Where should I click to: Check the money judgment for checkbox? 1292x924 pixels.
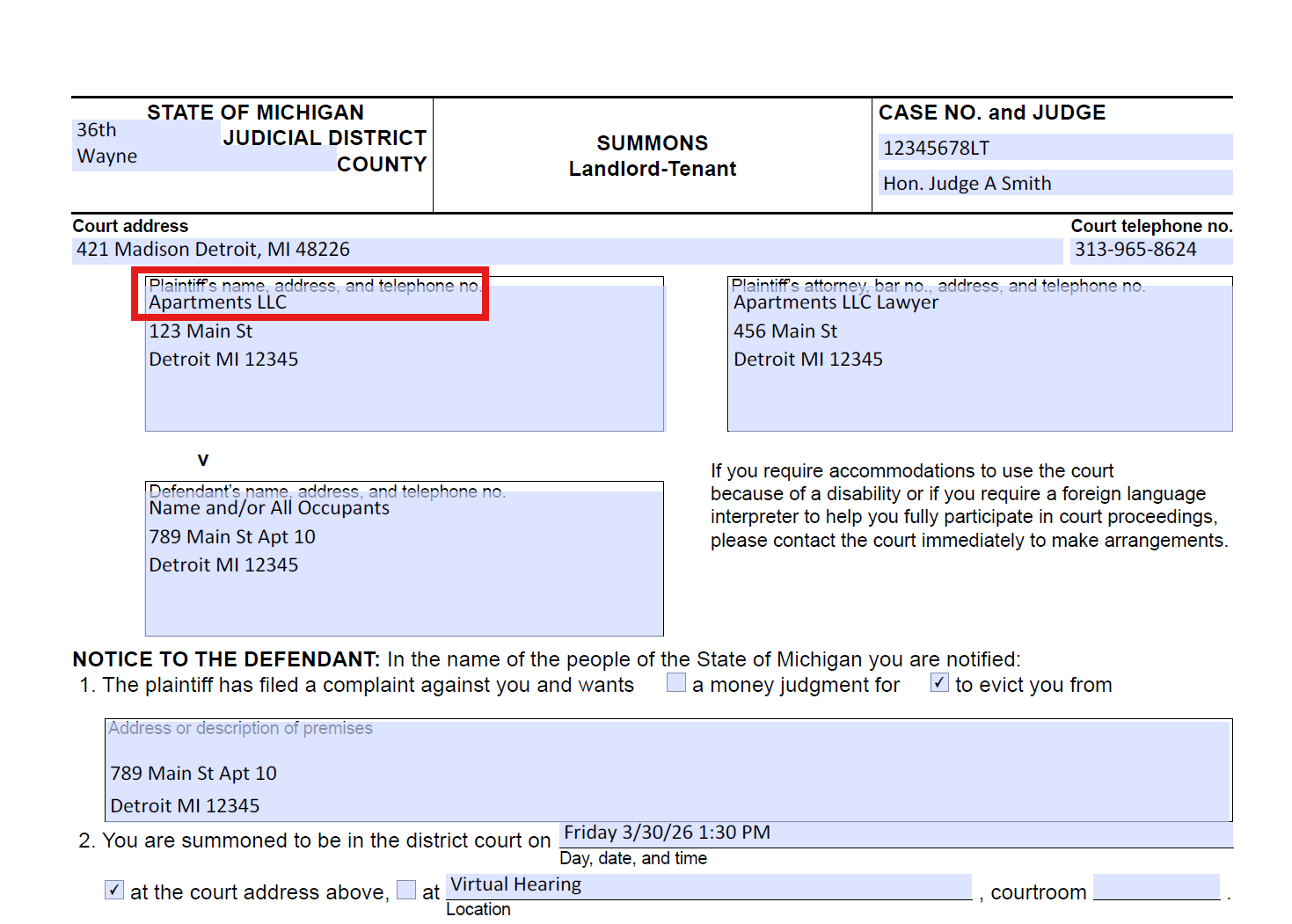[676, 683]
